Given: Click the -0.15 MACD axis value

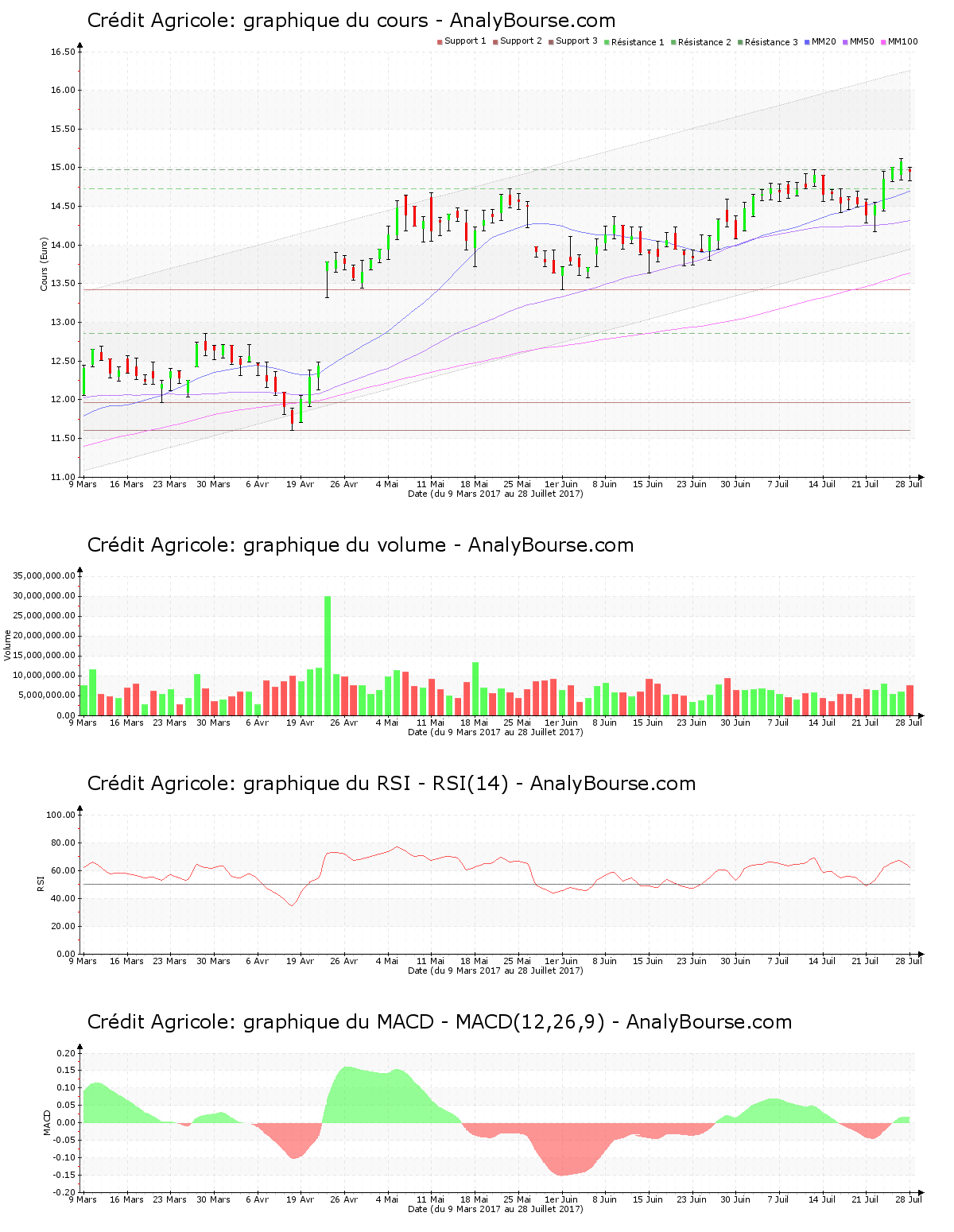Looking at the screenshot, I should click(x=66, y=1175).
